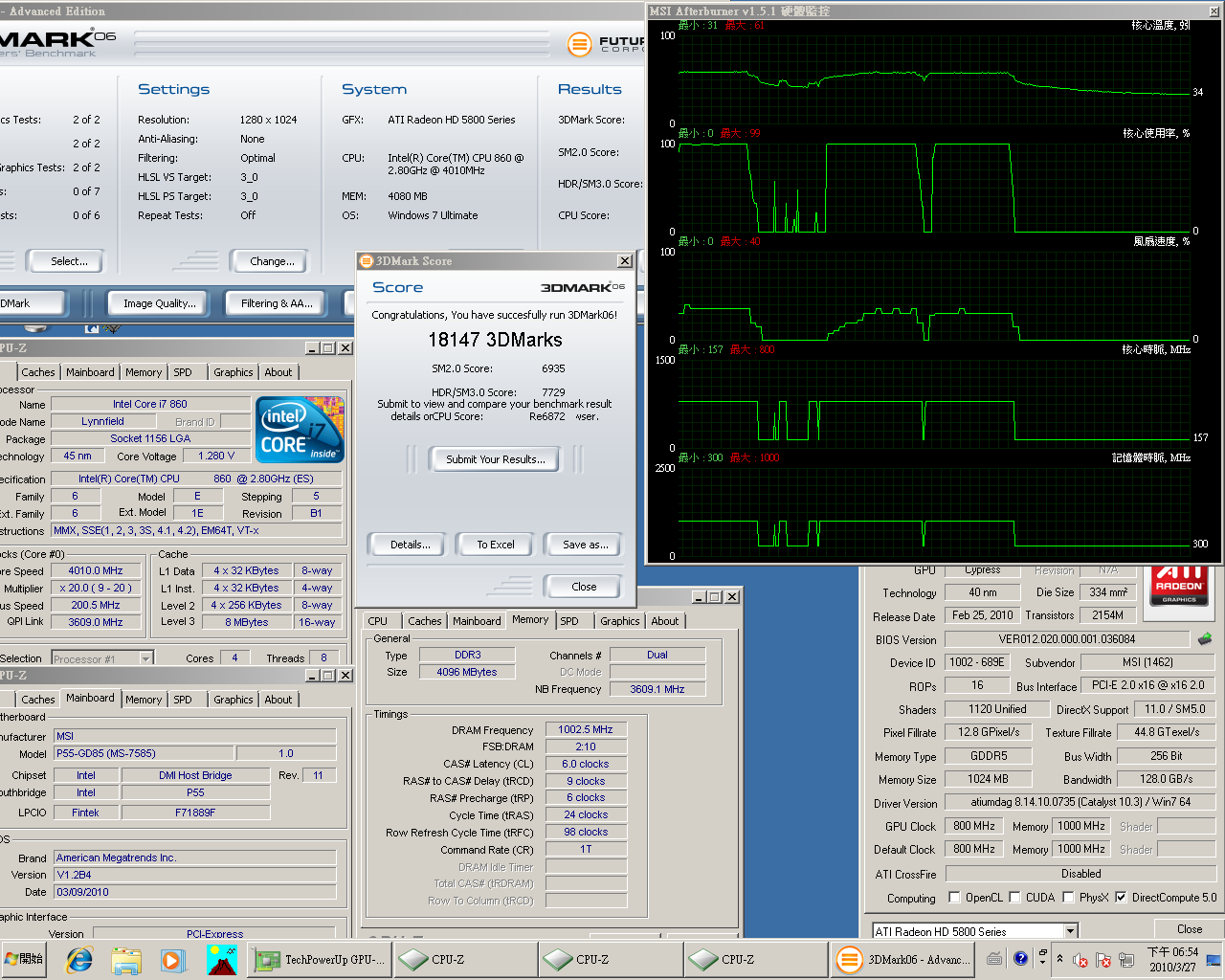Viewport: 1225px width, 980px height.
Task: Click the 3DMark Score dialog title bar icon
Action: (366, 261)
